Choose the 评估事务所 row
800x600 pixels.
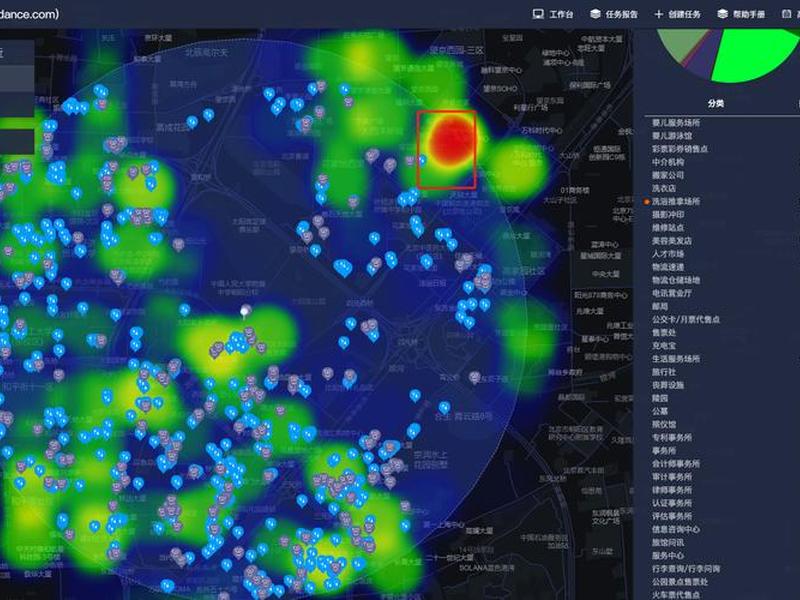coord(672,516)
